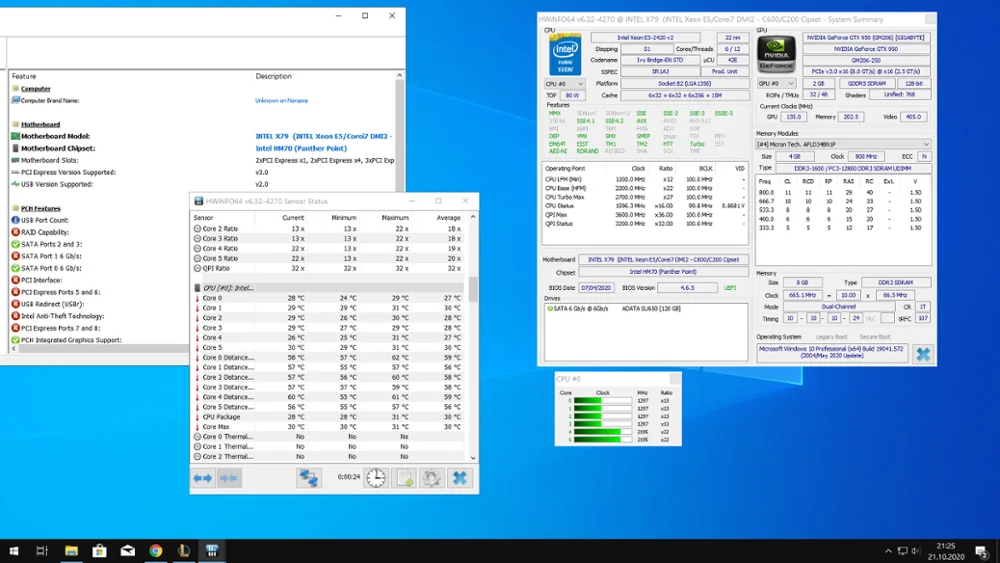Open the CPU #0 selector dropdown

tap(564, 84)
